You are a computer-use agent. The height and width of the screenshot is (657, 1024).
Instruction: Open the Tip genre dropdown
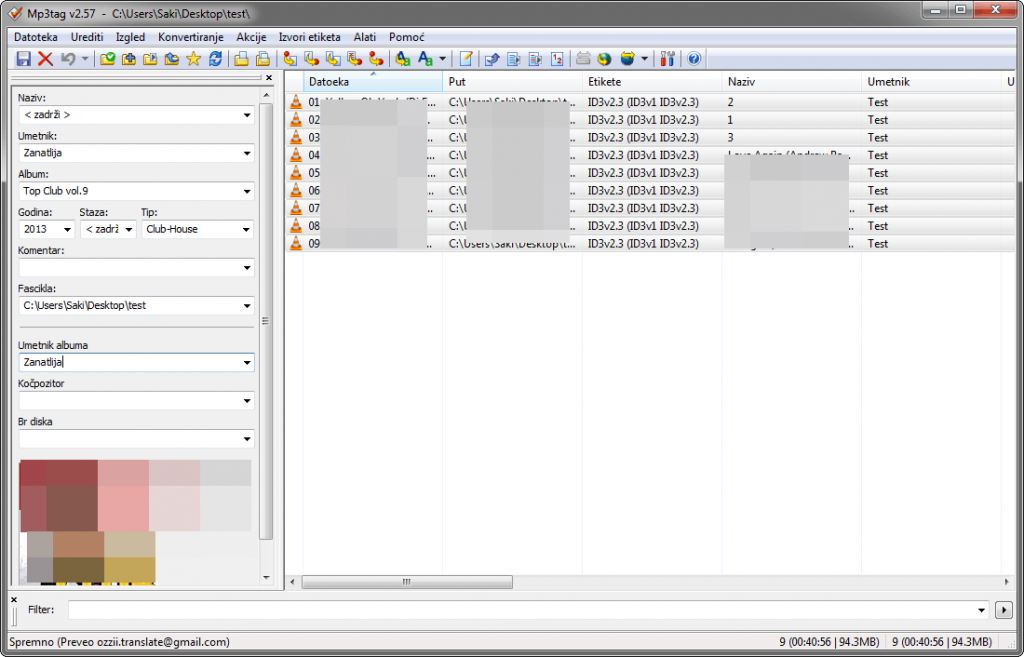click(x=246, y=229)
